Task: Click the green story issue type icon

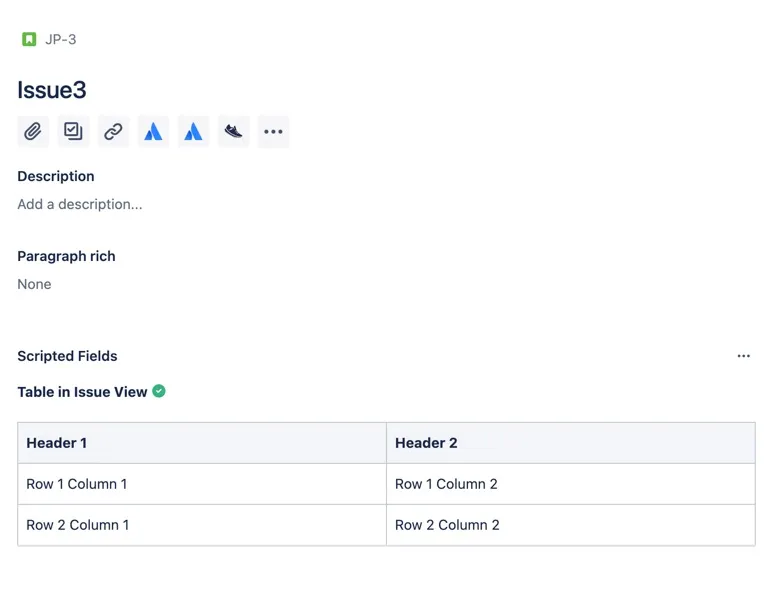Action: point(29,39)
